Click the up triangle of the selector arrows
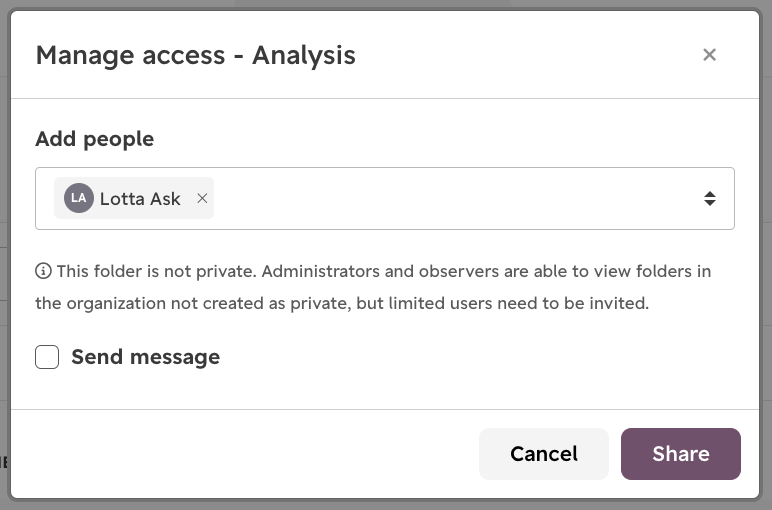This screenshot has width=772, height=510. point(709,194)
